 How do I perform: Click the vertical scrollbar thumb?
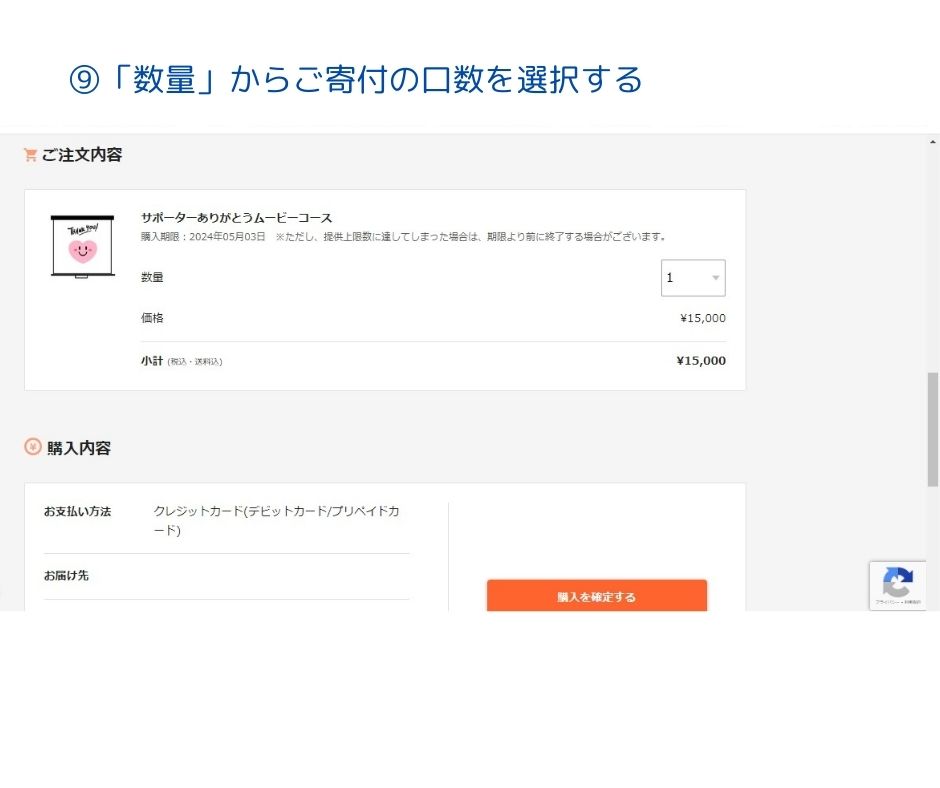pos(932,429)
